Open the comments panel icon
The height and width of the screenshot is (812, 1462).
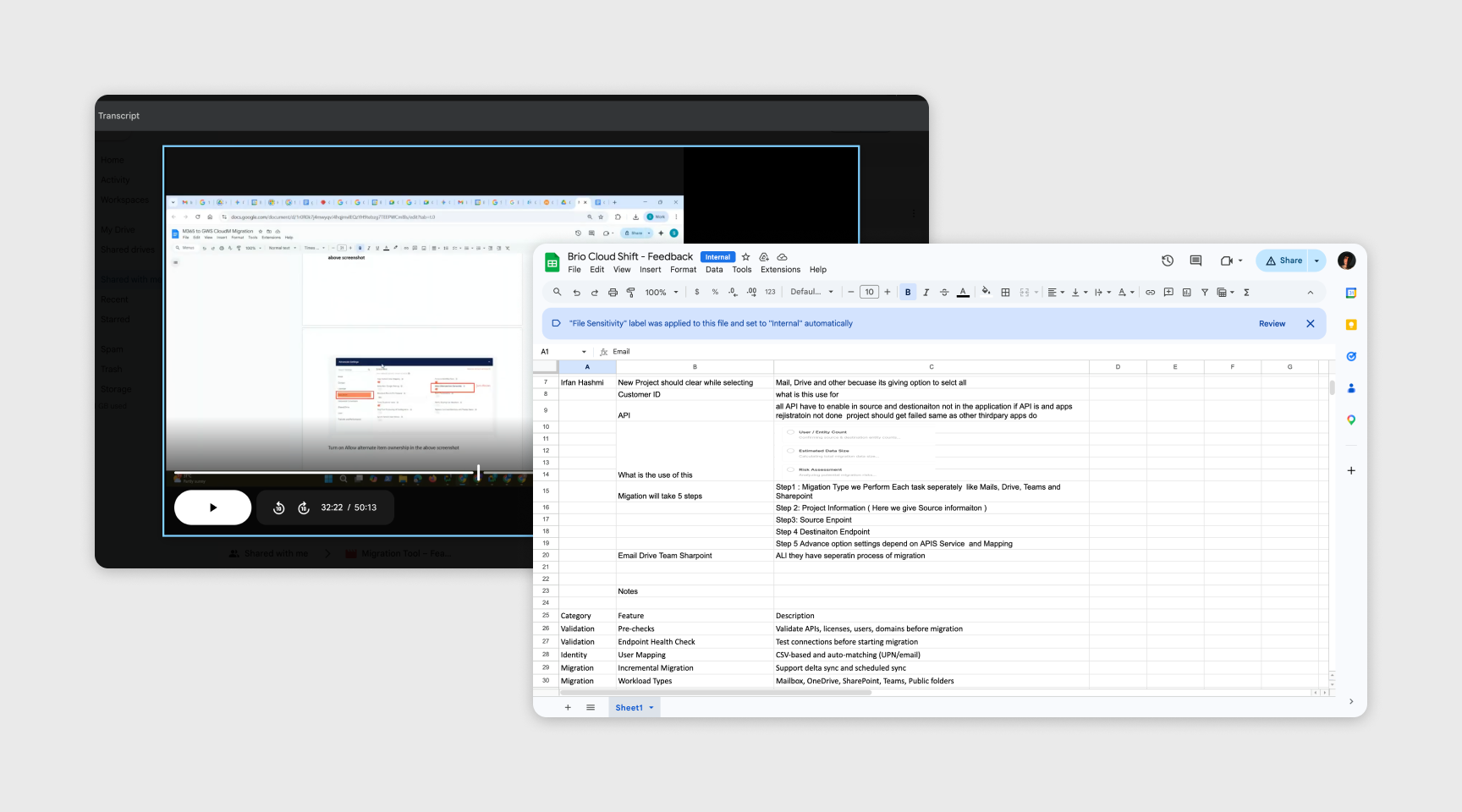point(1195,261)
